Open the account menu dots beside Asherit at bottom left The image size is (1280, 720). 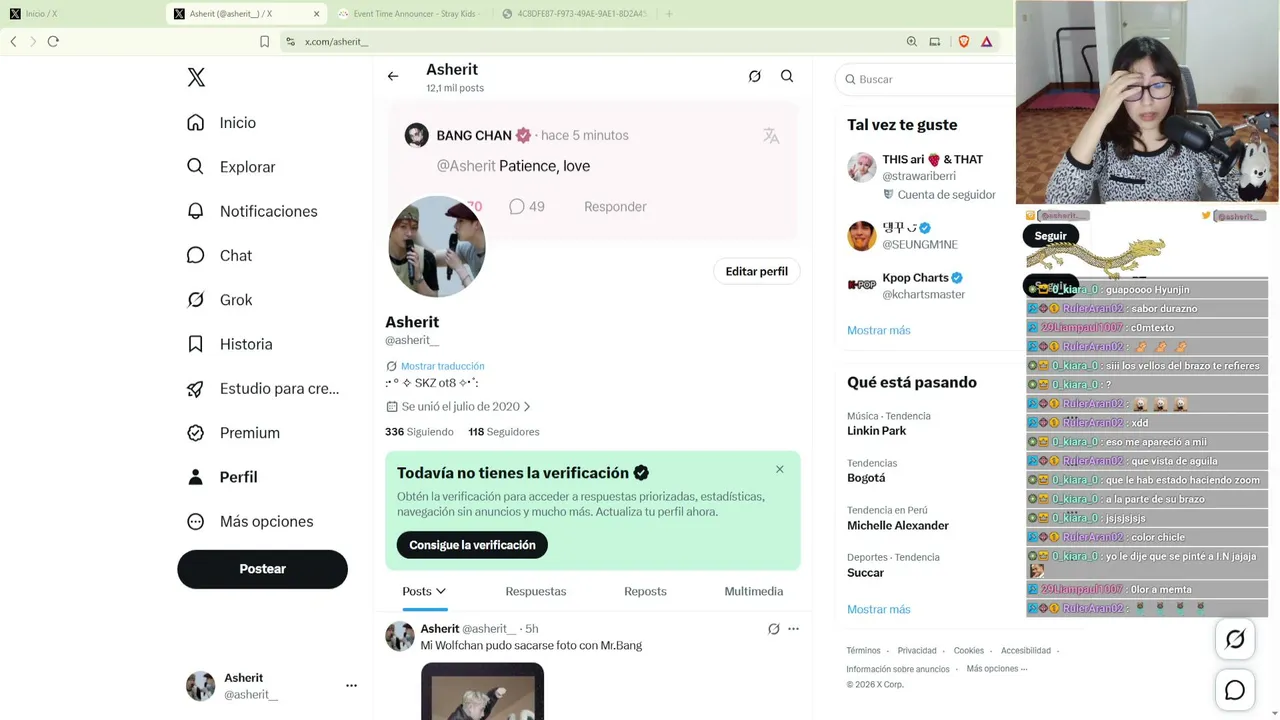click(351, 686)
